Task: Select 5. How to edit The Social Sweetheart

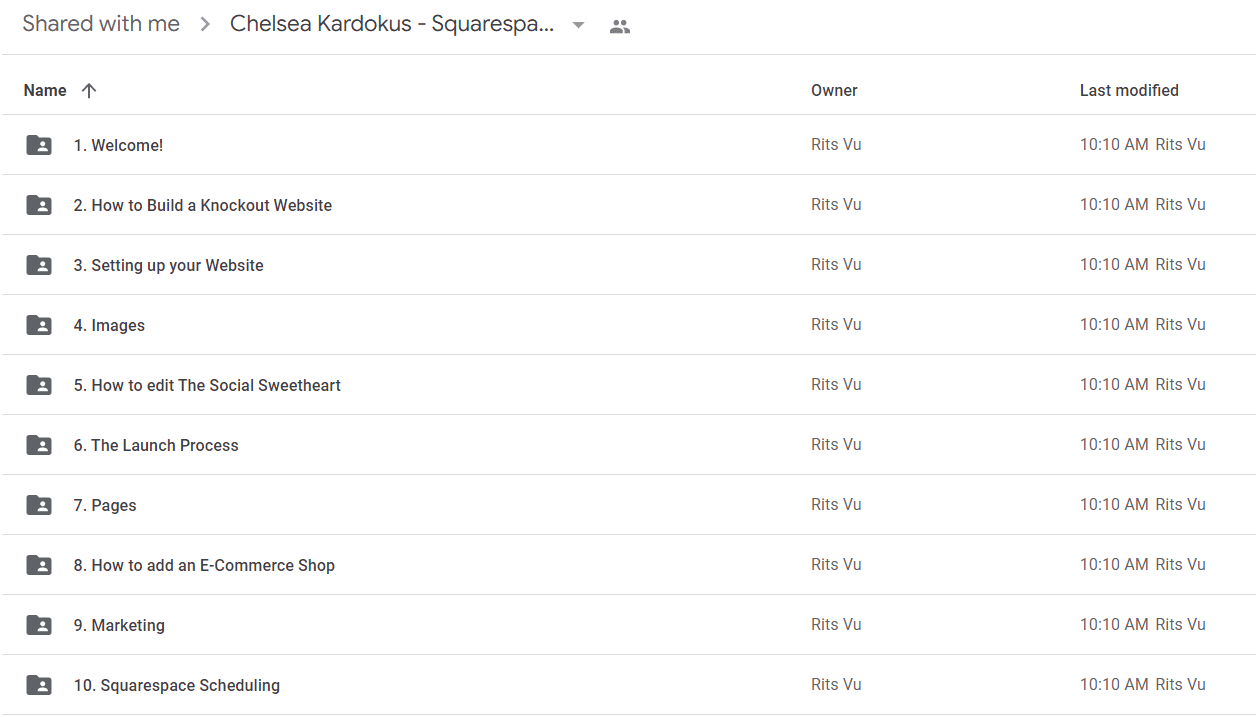Action: (628, 385)
